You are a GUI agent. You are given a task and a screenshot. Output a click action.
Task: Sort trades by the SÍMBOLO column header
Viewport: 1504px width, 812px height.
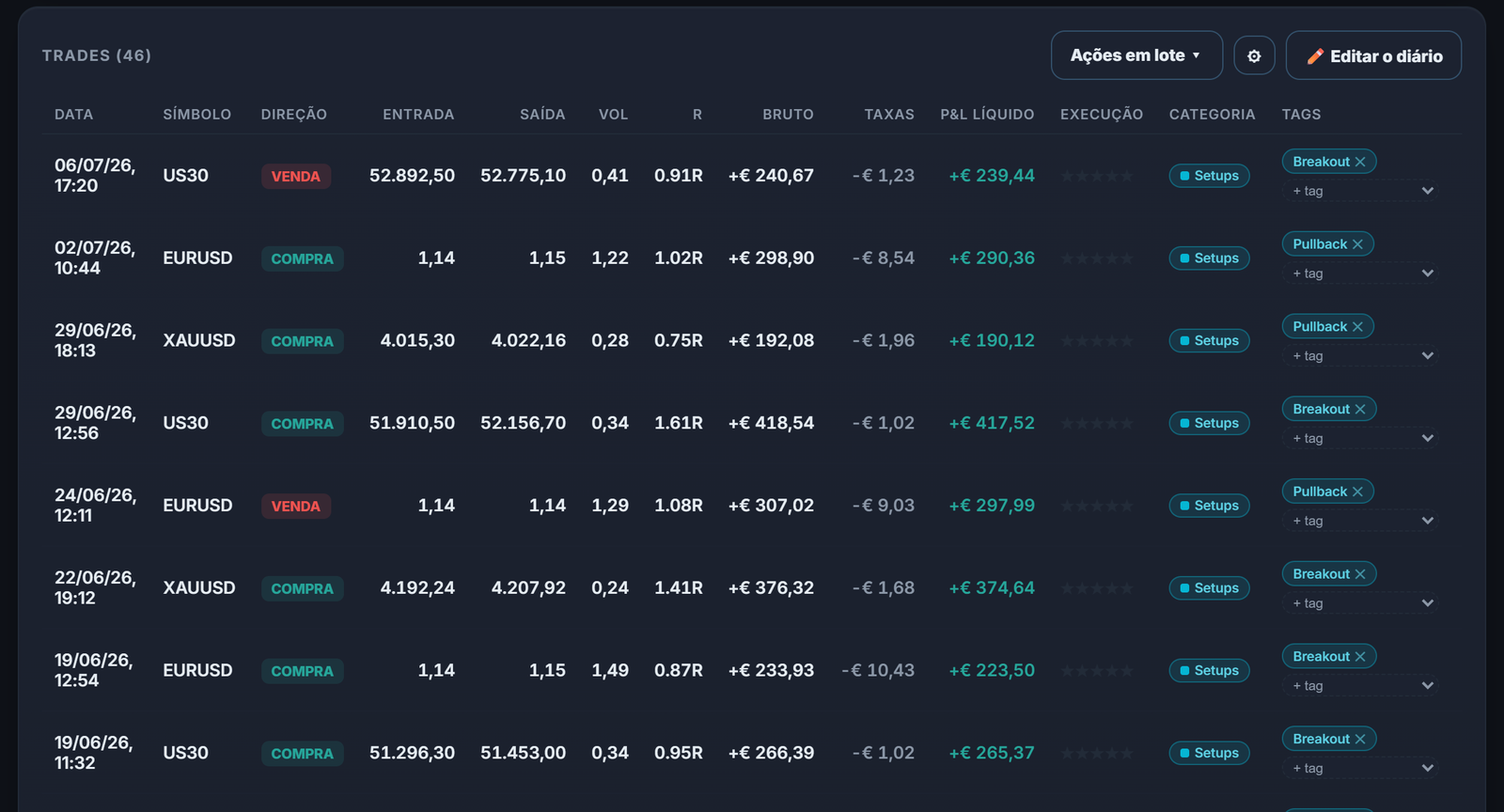(x=196, y=115)
